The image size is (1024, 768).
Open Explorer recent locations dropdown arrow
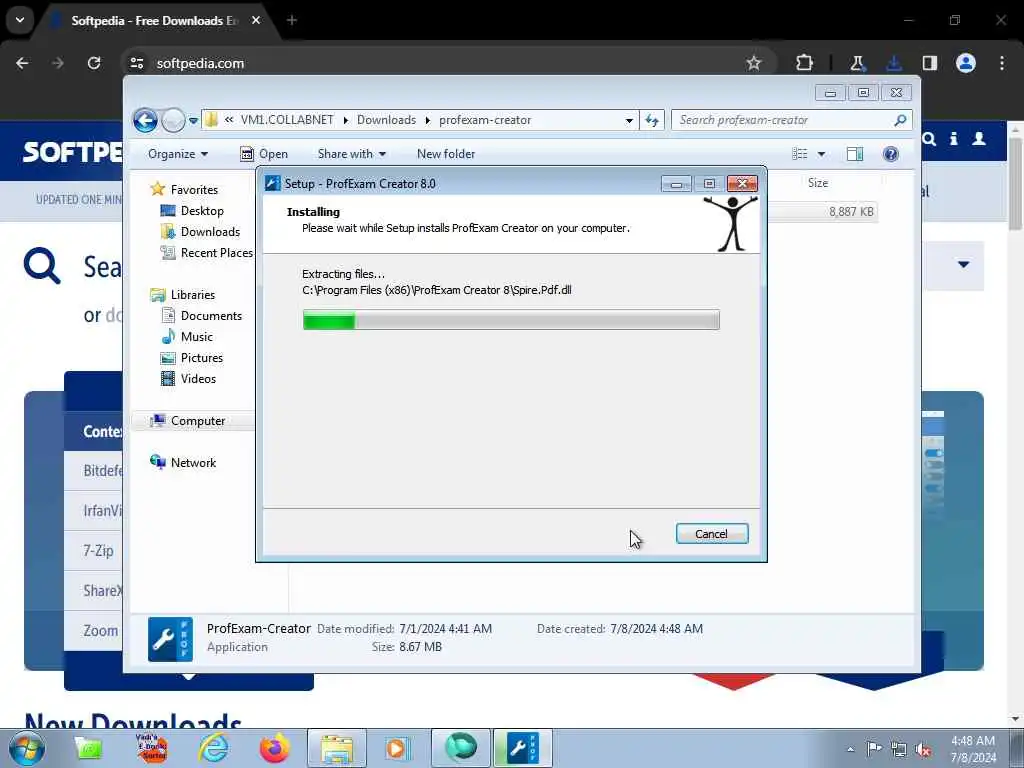(193, 121)
